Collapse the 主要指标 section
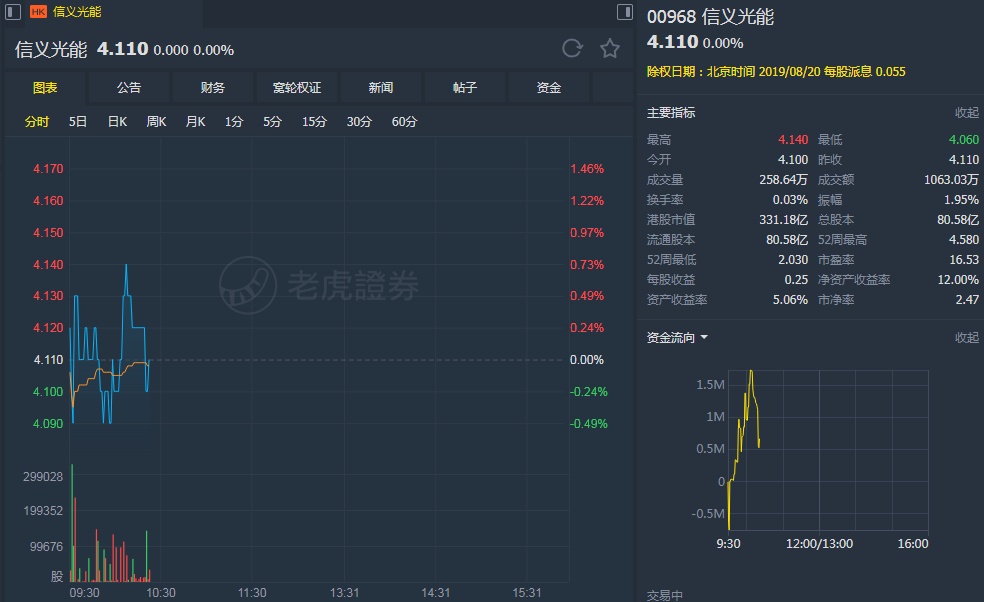 point(966,113)
